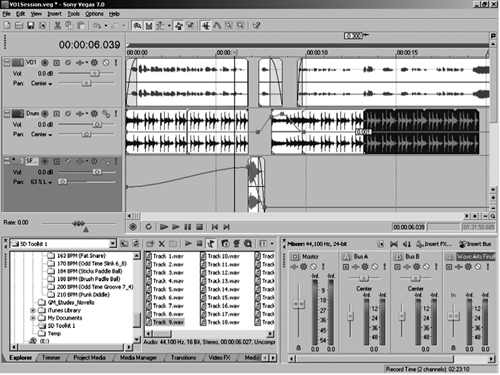Click the Paste clipboard icon
This screenshot has height=375, width=500.
(81, 25)
